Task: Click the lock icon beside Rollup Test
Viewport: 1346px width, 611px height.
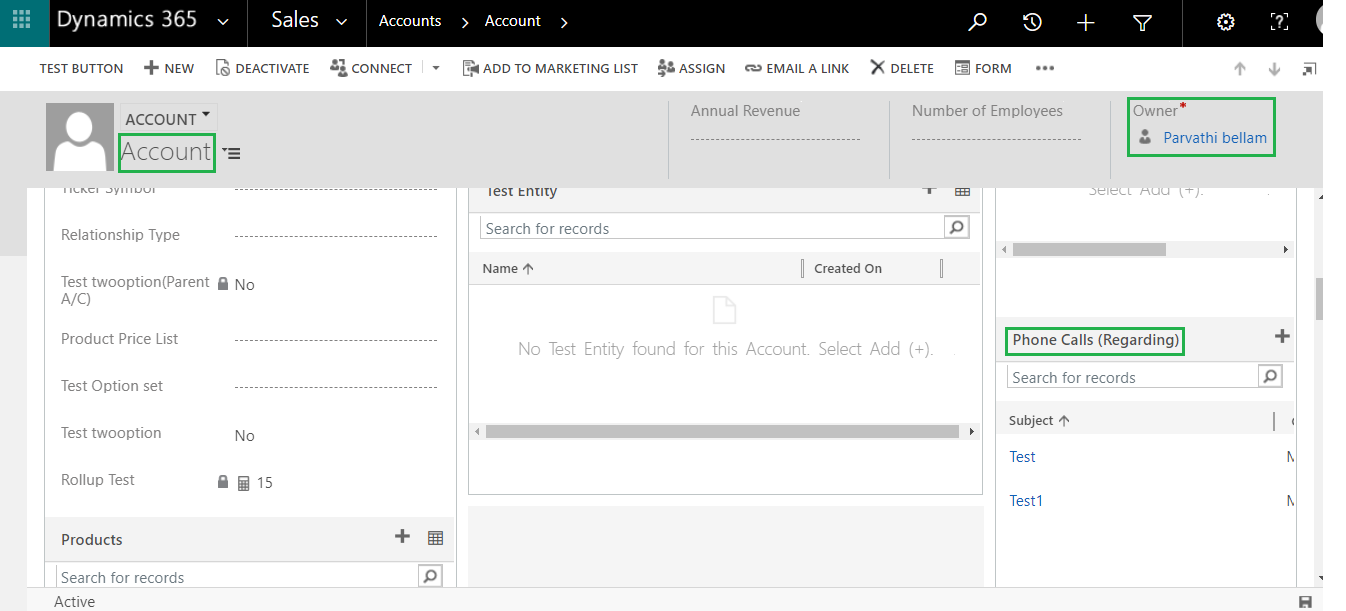Action: tap(223, 482)
